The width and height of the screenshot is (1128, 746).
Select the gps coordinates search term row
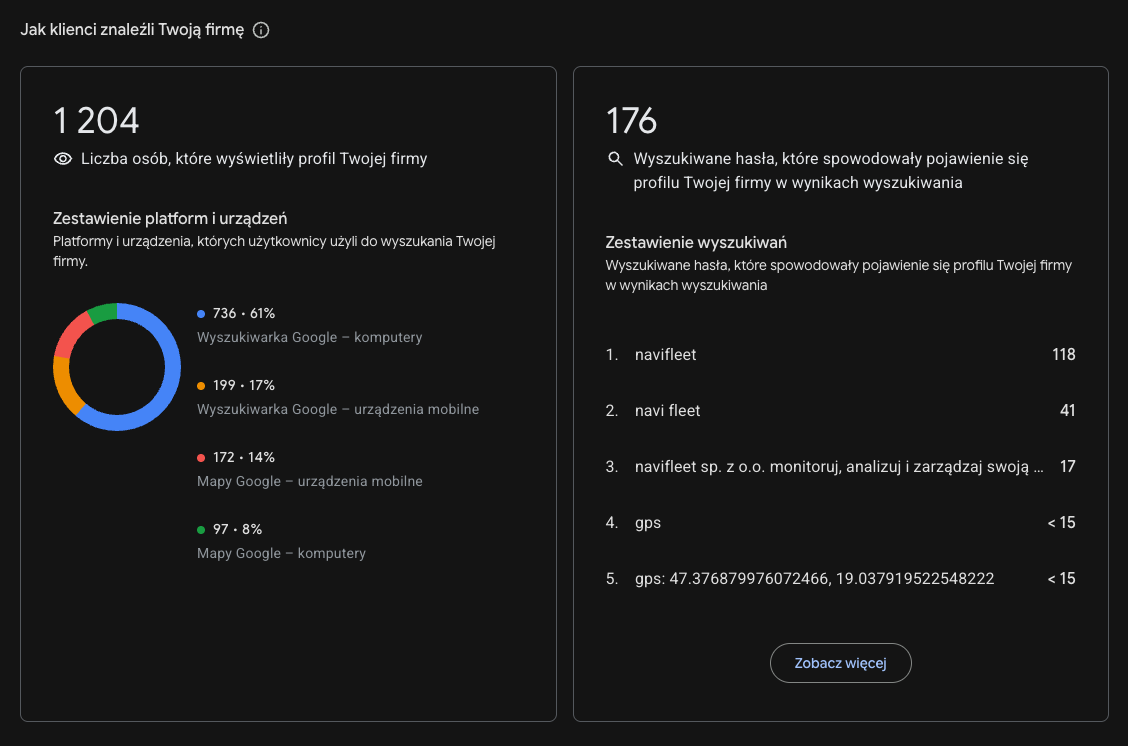pos(840,579)
